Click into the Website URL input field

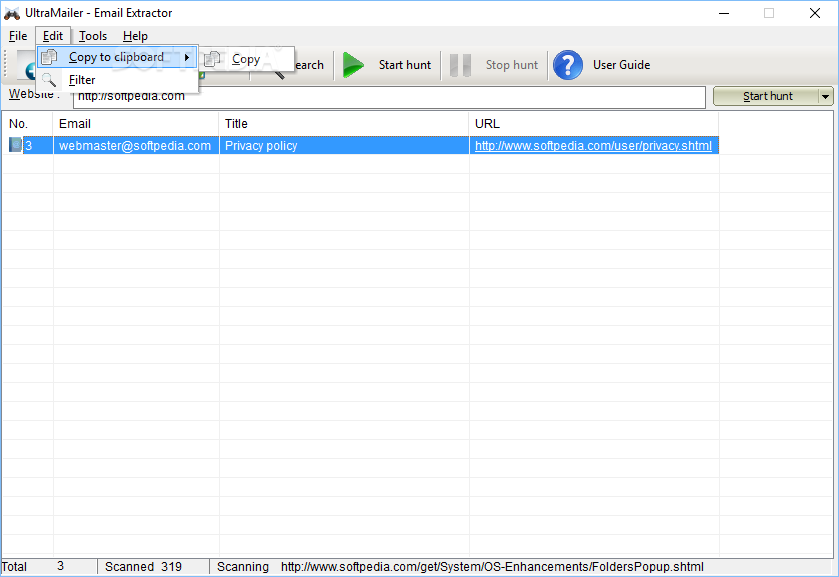[389, 97]
